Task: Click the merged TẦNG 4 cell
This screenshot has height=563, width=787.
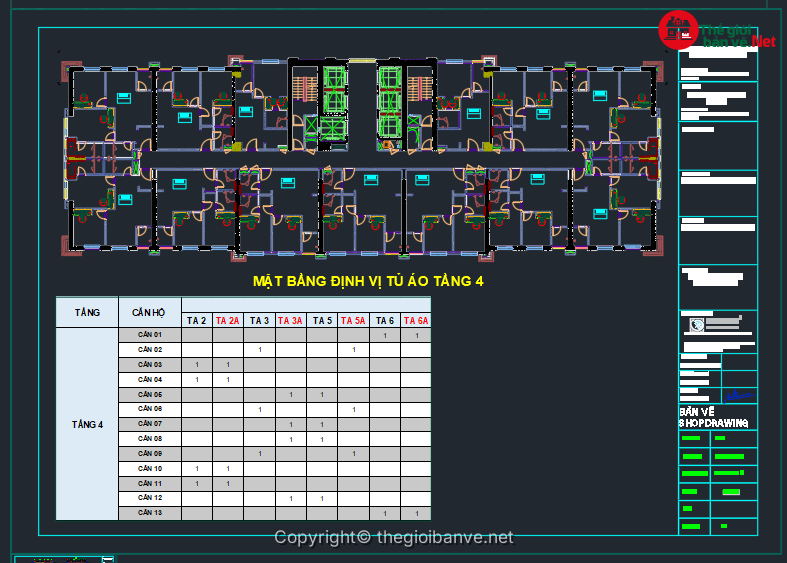Action: click(87, 424)
